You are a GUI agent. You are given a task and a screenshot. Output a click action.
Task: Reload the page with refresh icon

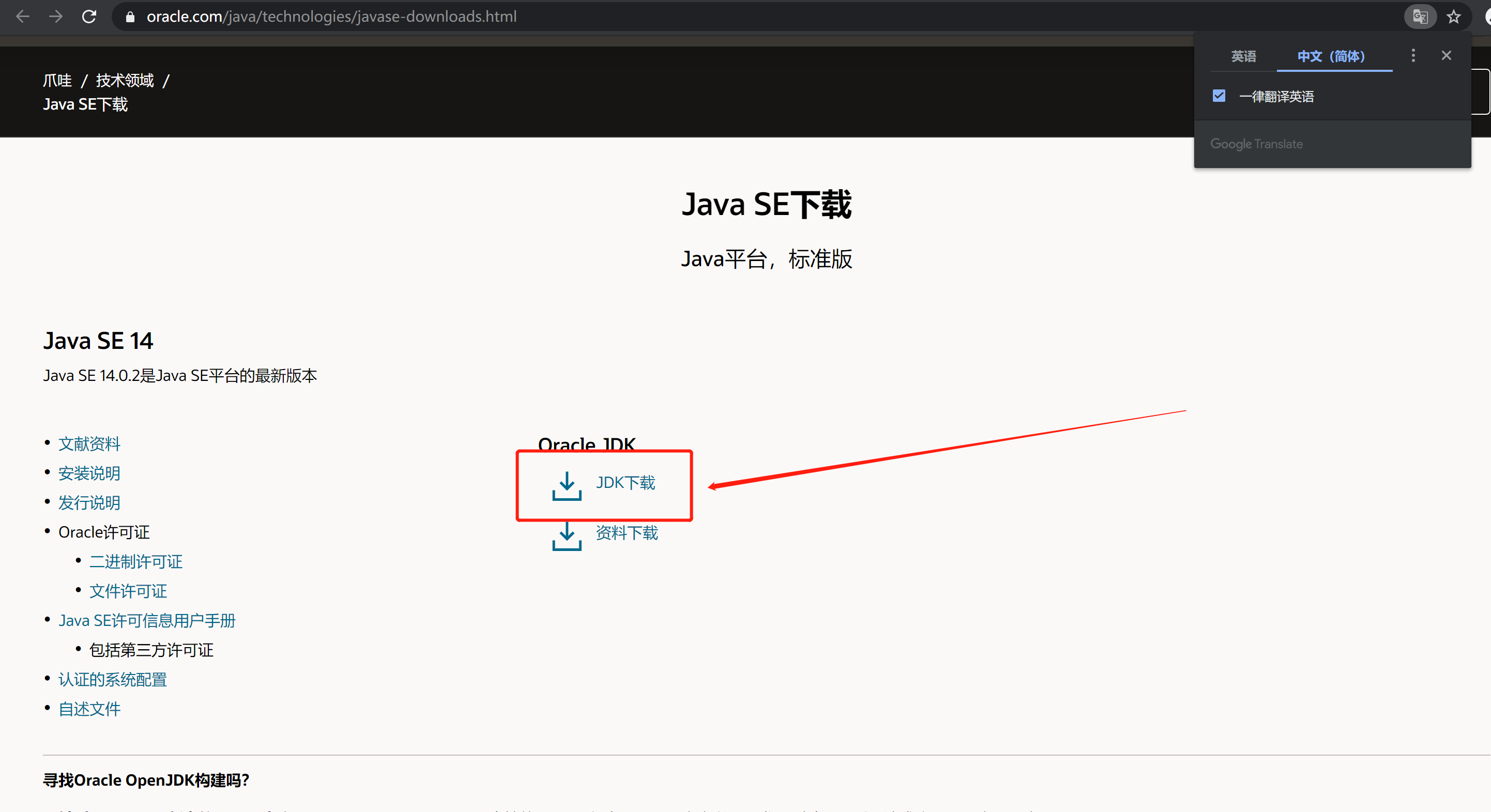89,17
